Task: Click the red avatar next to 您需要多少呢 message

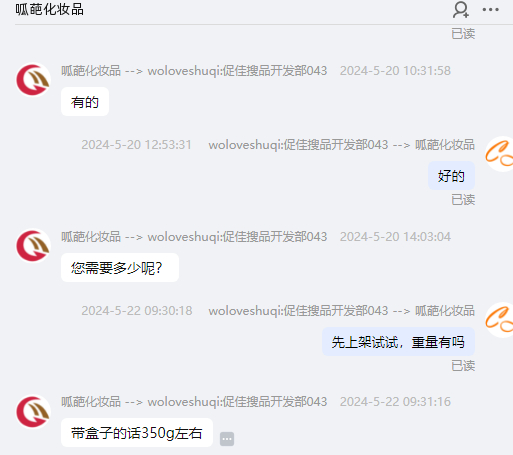Action: pyautogui.click(x=33, y=246)
